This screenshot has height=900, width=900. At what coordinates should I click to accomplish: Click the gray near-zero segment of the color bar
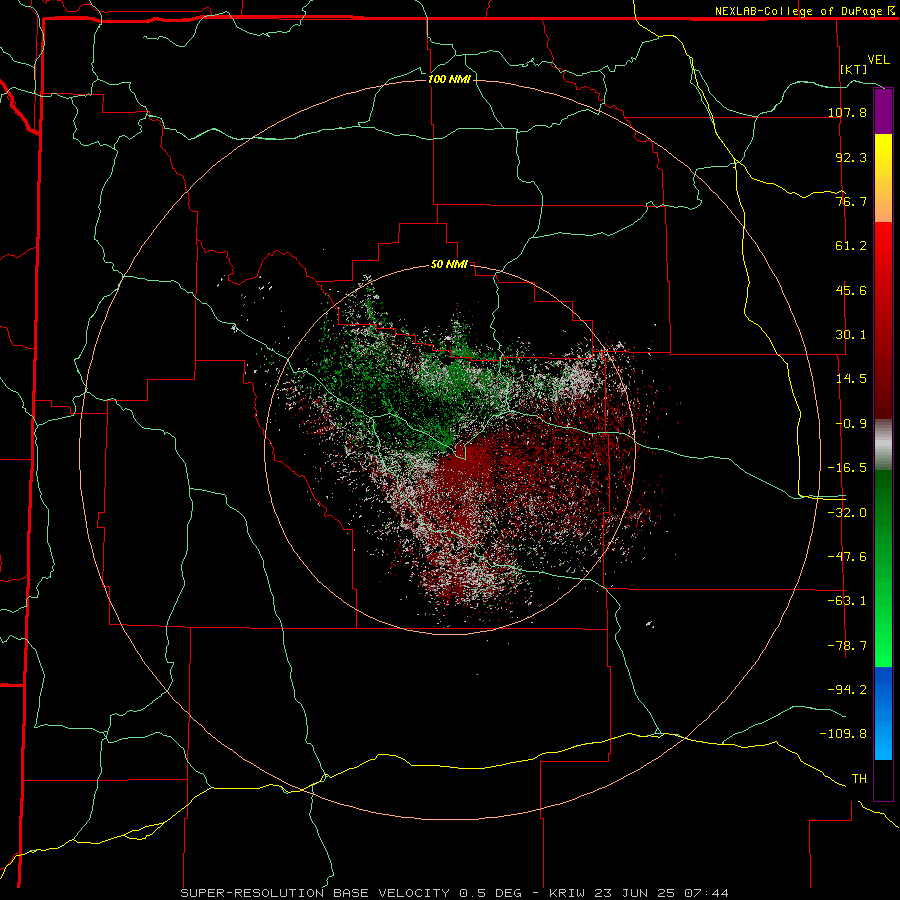pyautogui.click(x=883, y=445)
